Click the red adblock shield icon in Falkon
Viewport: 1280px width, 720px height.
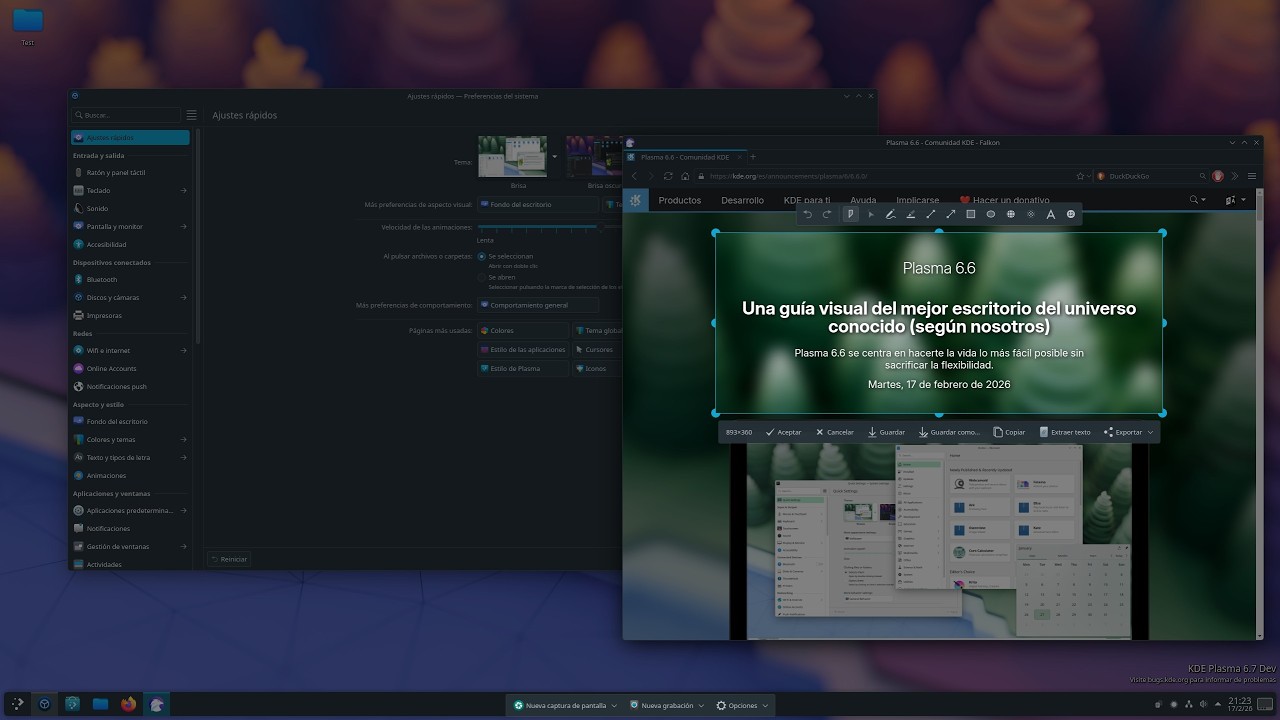[x=1218, y=176]
